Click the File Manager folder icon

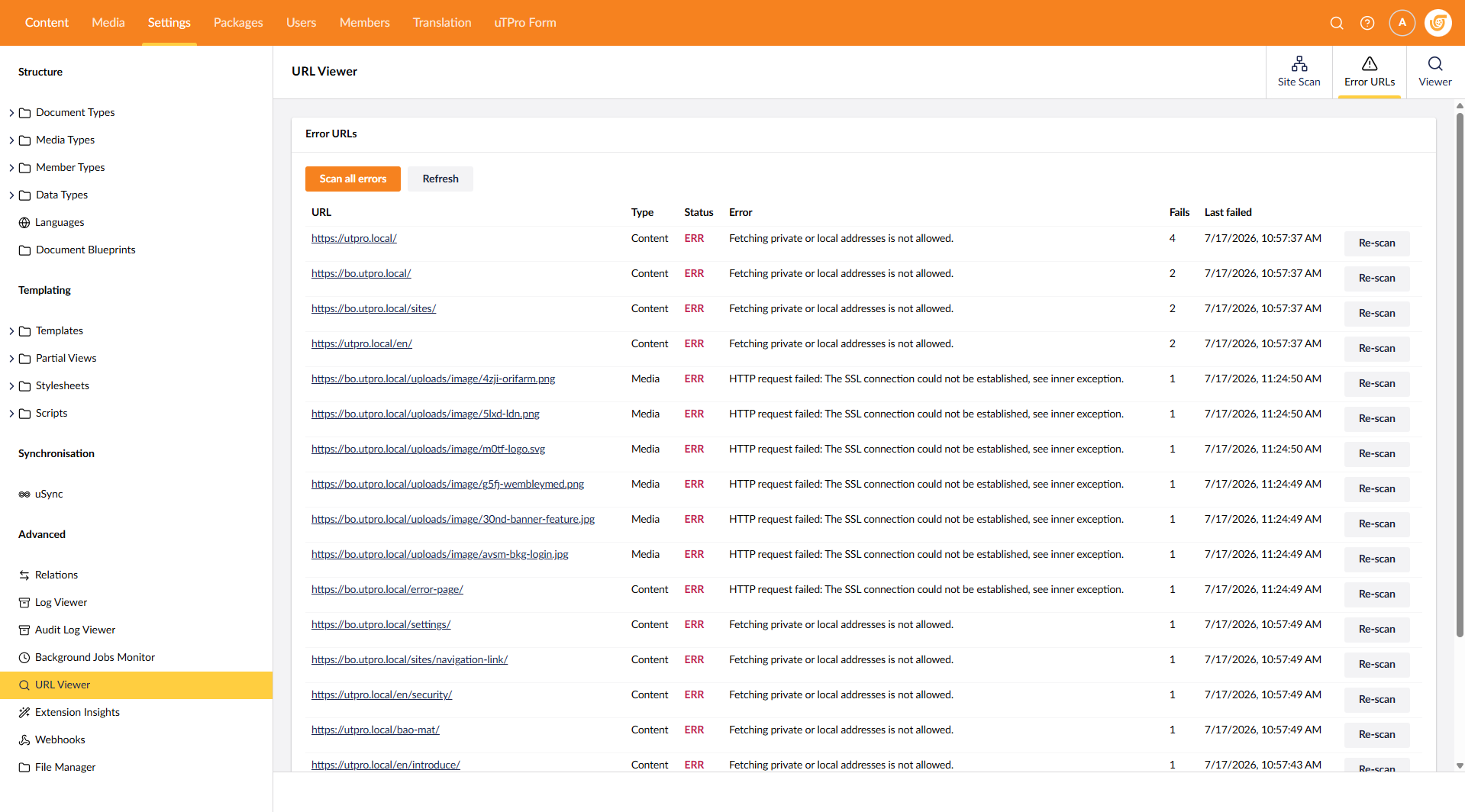point(24,768)
